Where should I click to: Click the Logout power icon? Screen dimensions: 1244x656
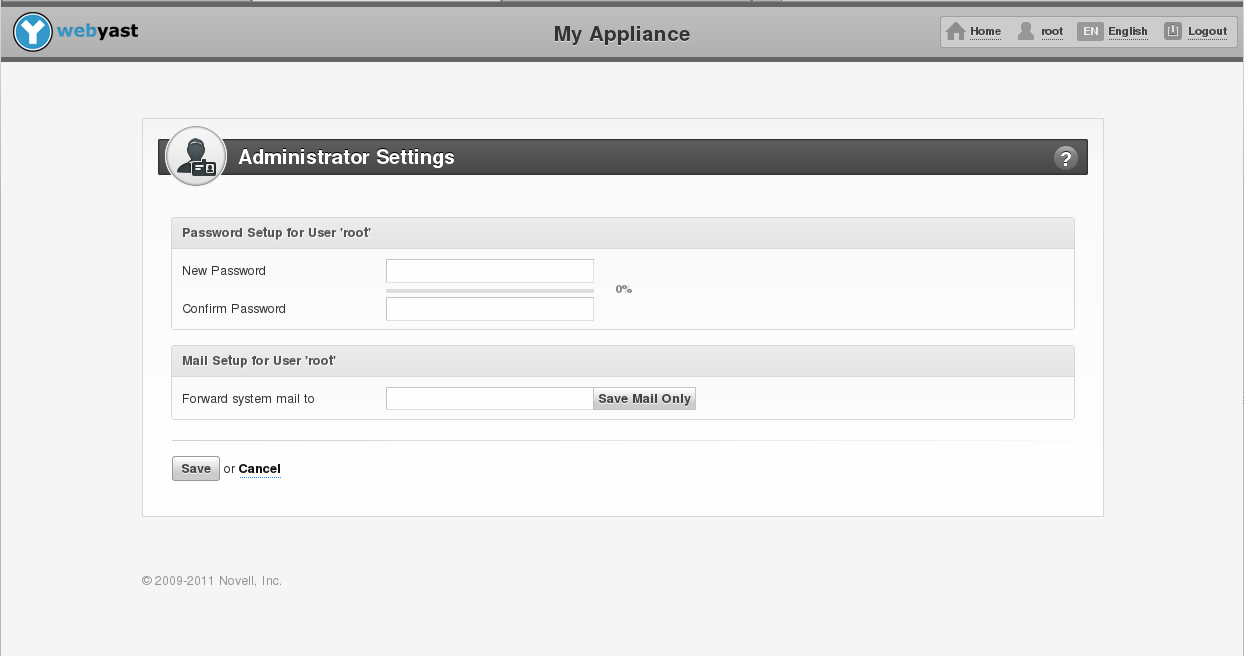1173,31
